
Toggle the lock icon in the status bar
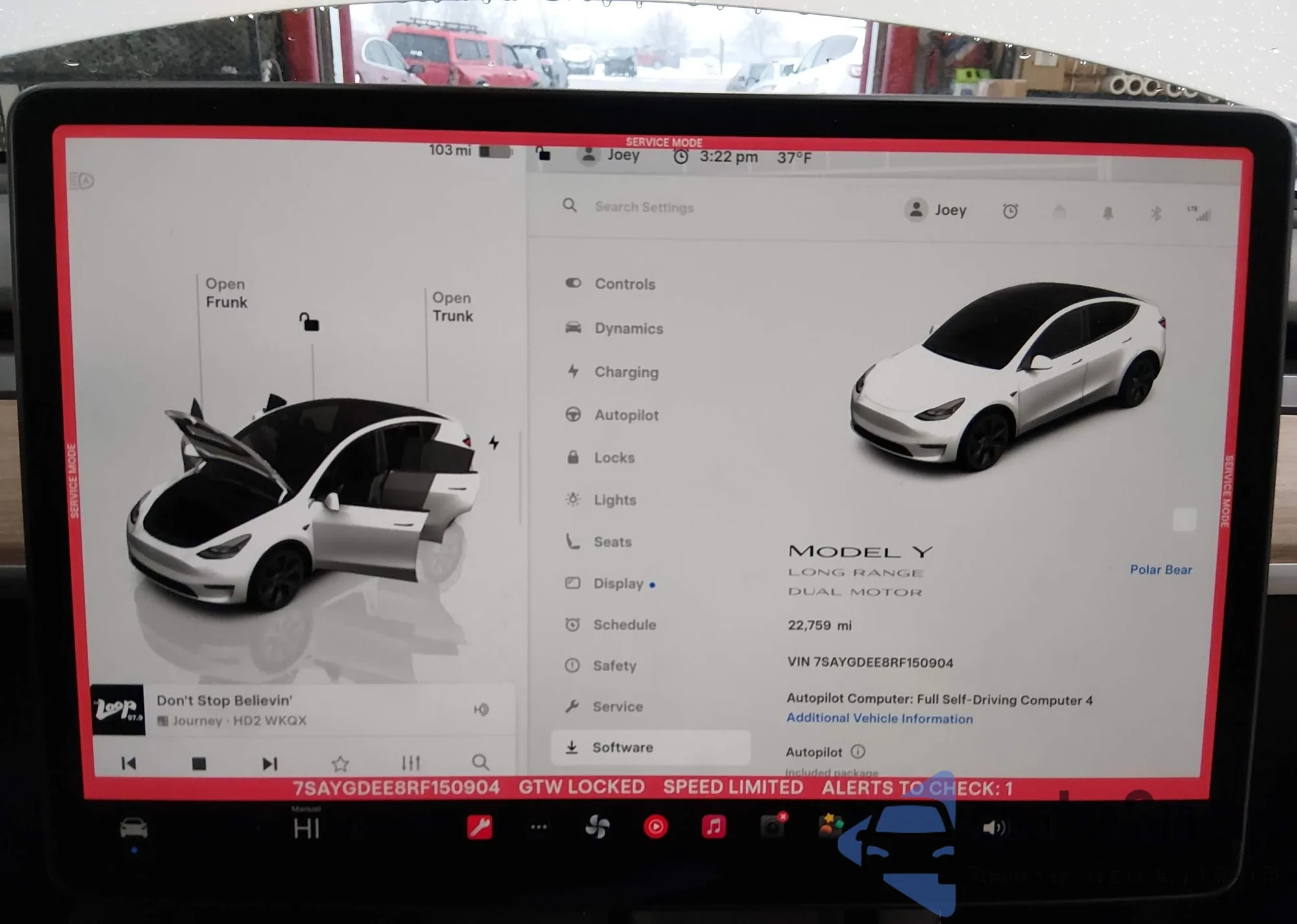tap(543, 154)
